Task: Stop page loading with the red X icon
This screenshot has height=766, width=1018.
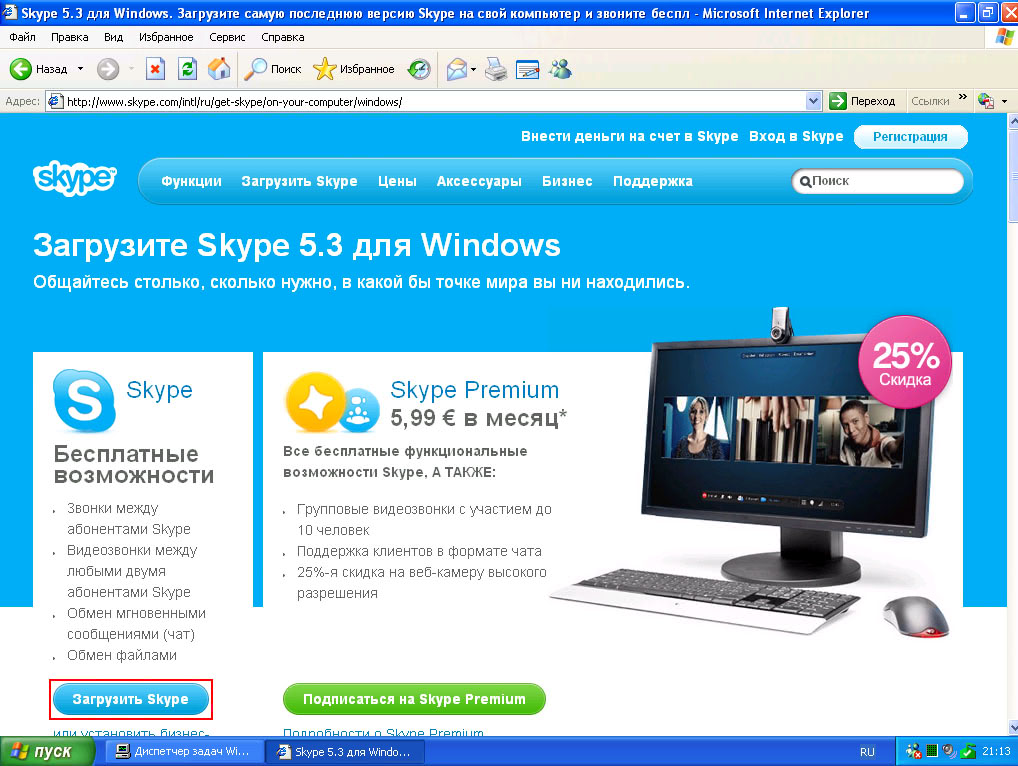Action: pyautogui.click(x=155, y=69)
